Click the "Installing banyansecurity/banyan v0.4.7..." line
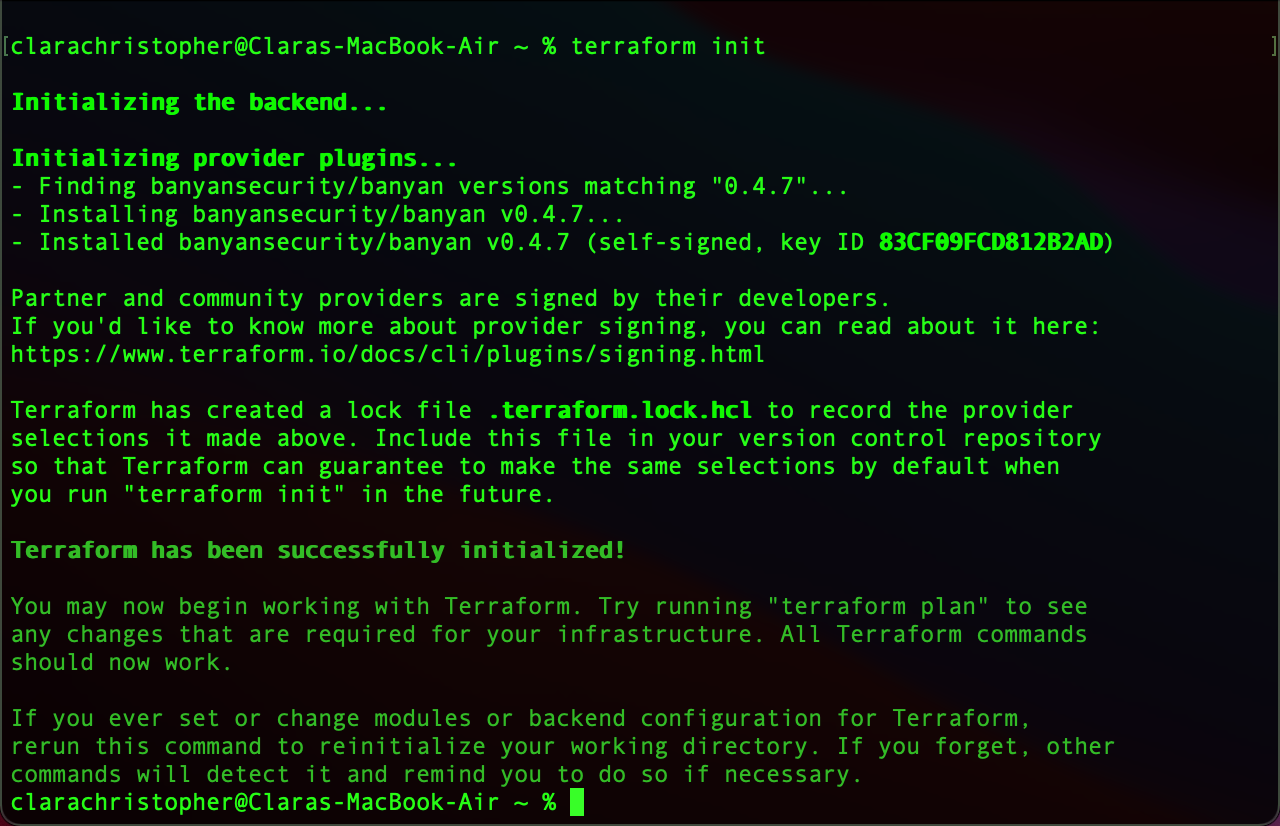The image size is (1280, 826). pos(318,214)
